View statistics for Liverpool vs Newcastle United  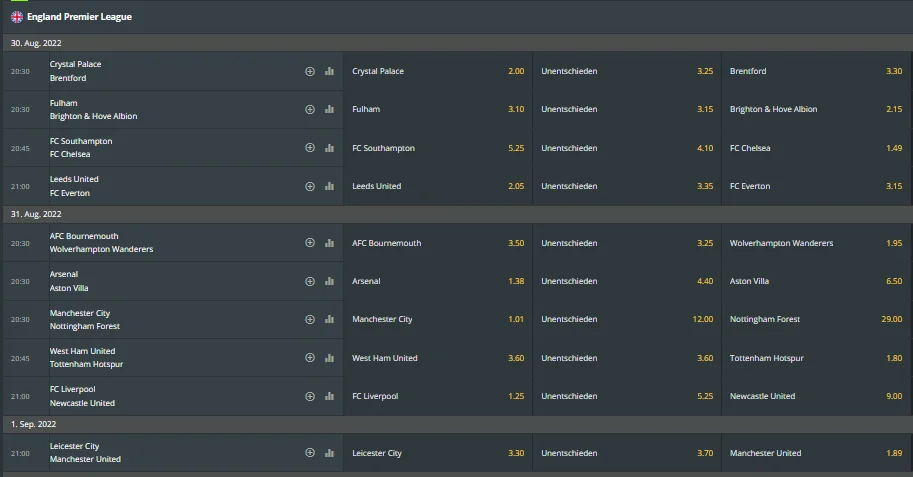click(329, 396)
